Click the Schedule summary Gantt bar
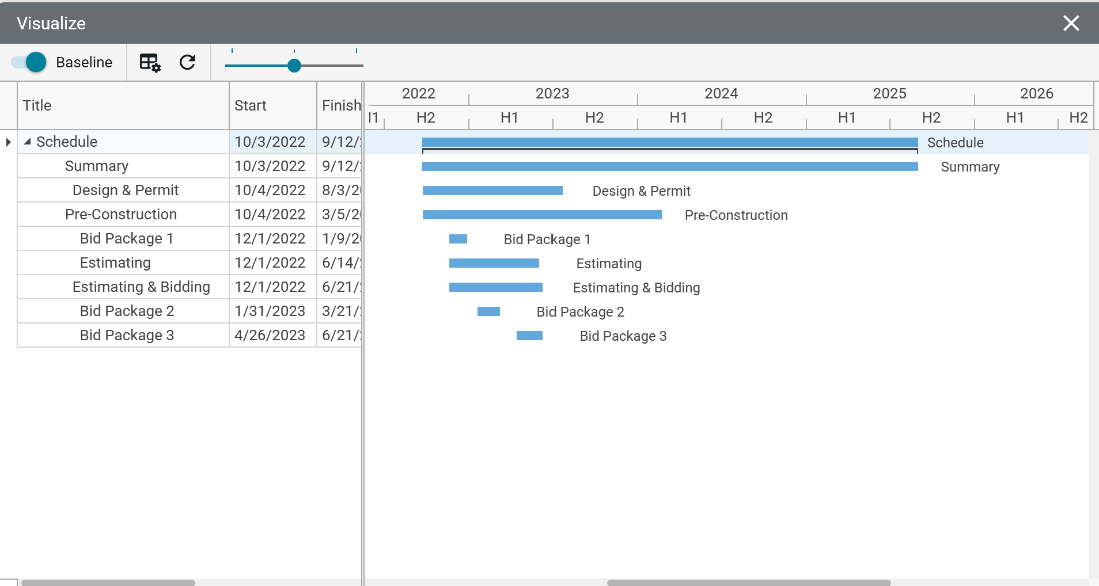The height and width of the screenshot is (586, 1099). coord(669,143)
